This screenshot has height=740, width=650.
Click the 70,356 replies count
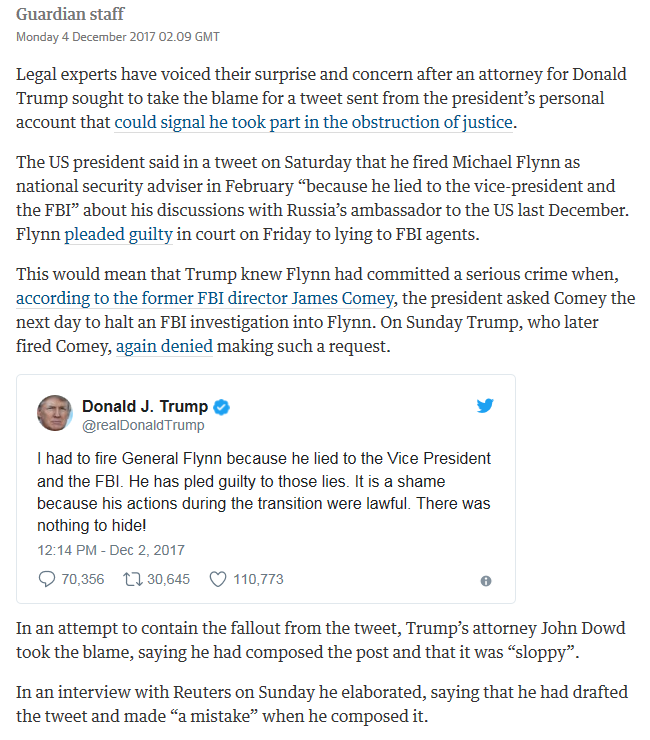[x=83, y=579]
